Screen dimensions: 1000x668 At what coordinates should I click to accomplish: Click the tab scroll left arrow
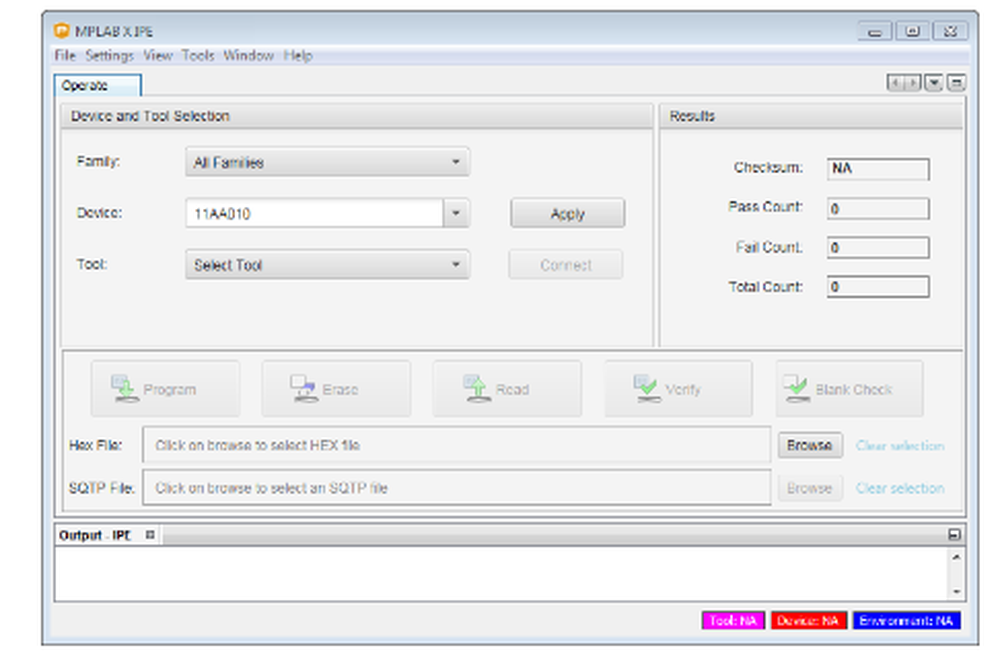coord(895,83)
